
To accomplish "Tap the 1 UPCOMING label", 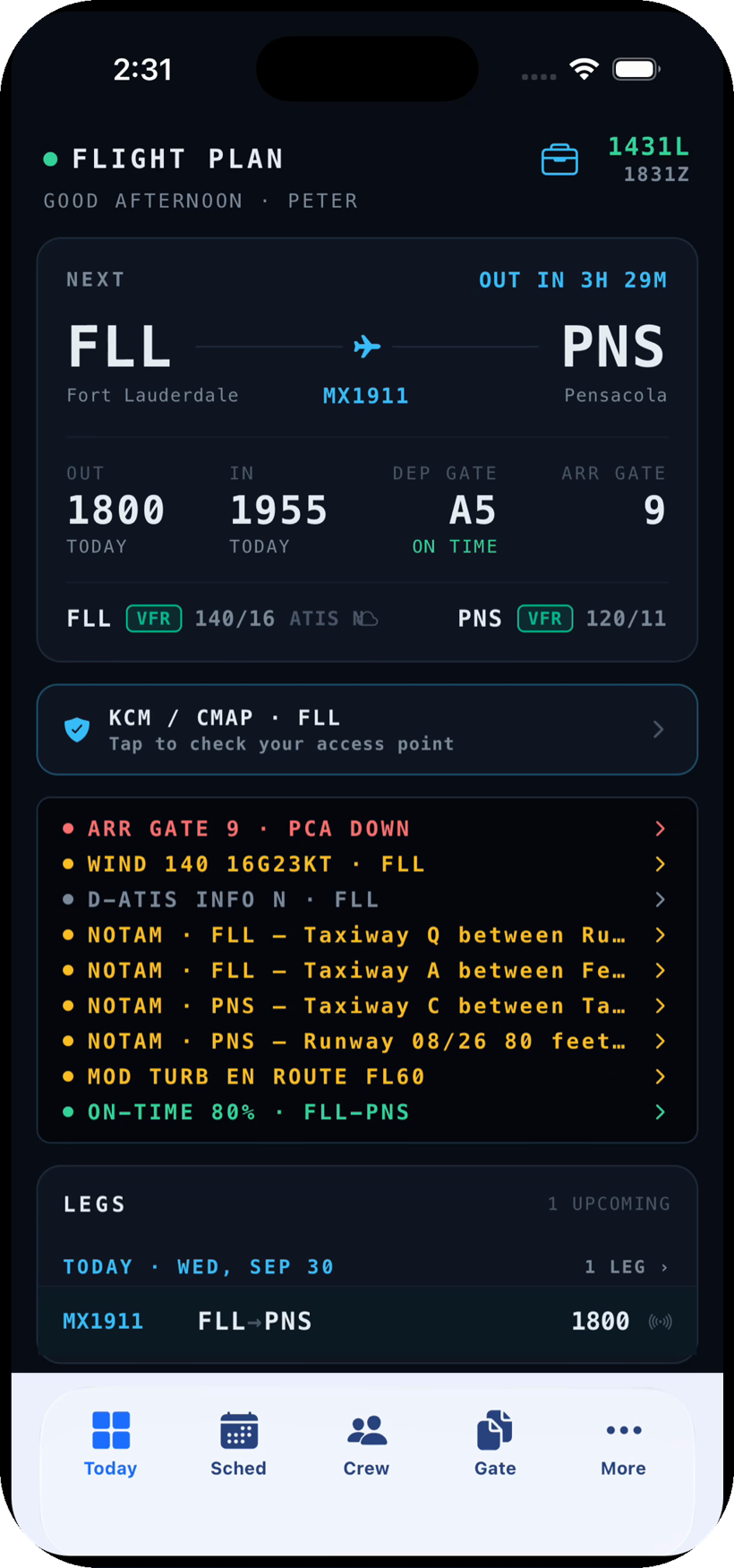I will point(610,1204).
